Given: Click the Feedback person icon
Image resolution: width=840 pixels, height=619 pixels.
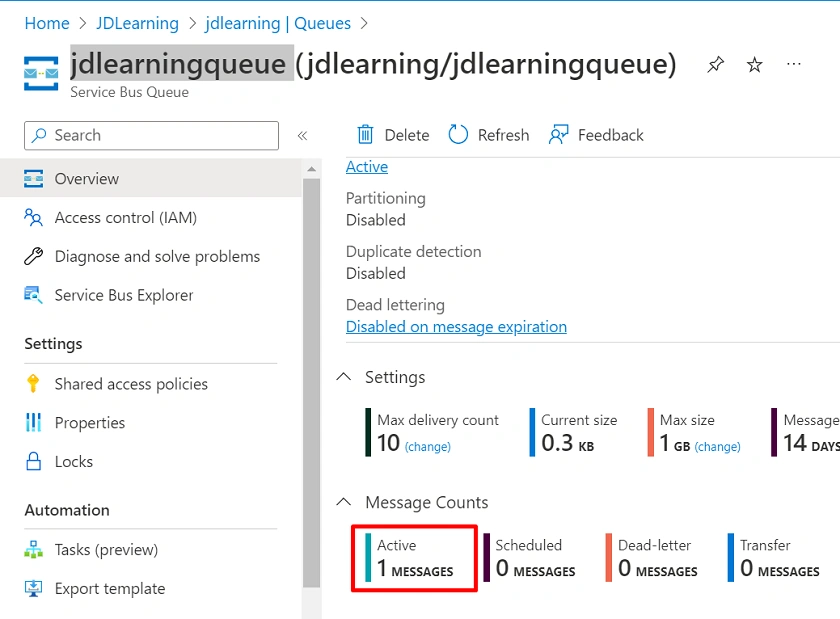Looking at the screenshot, I should click(x=558, y=135).
